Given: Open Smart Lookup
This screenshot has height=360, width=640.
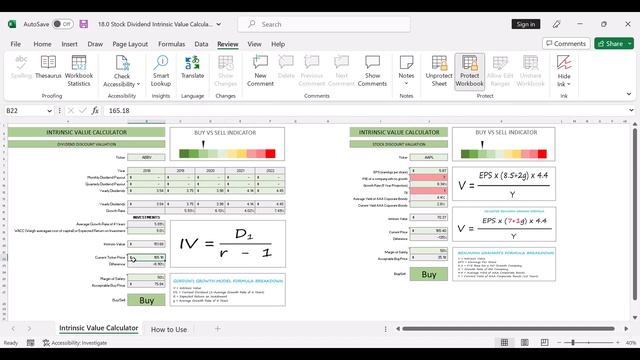Looking at the screenshot, I should click(x=161, y=71).
